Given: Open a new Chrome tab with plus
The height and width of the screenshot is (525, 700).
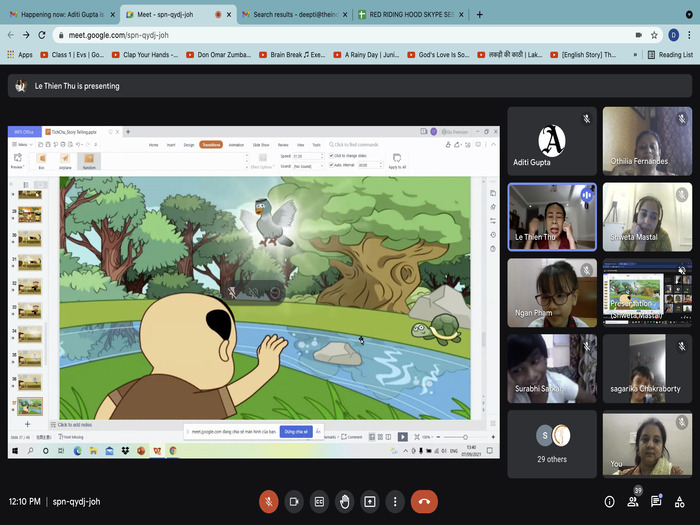Looking at the screenshot, I should (x=479, y=14).
